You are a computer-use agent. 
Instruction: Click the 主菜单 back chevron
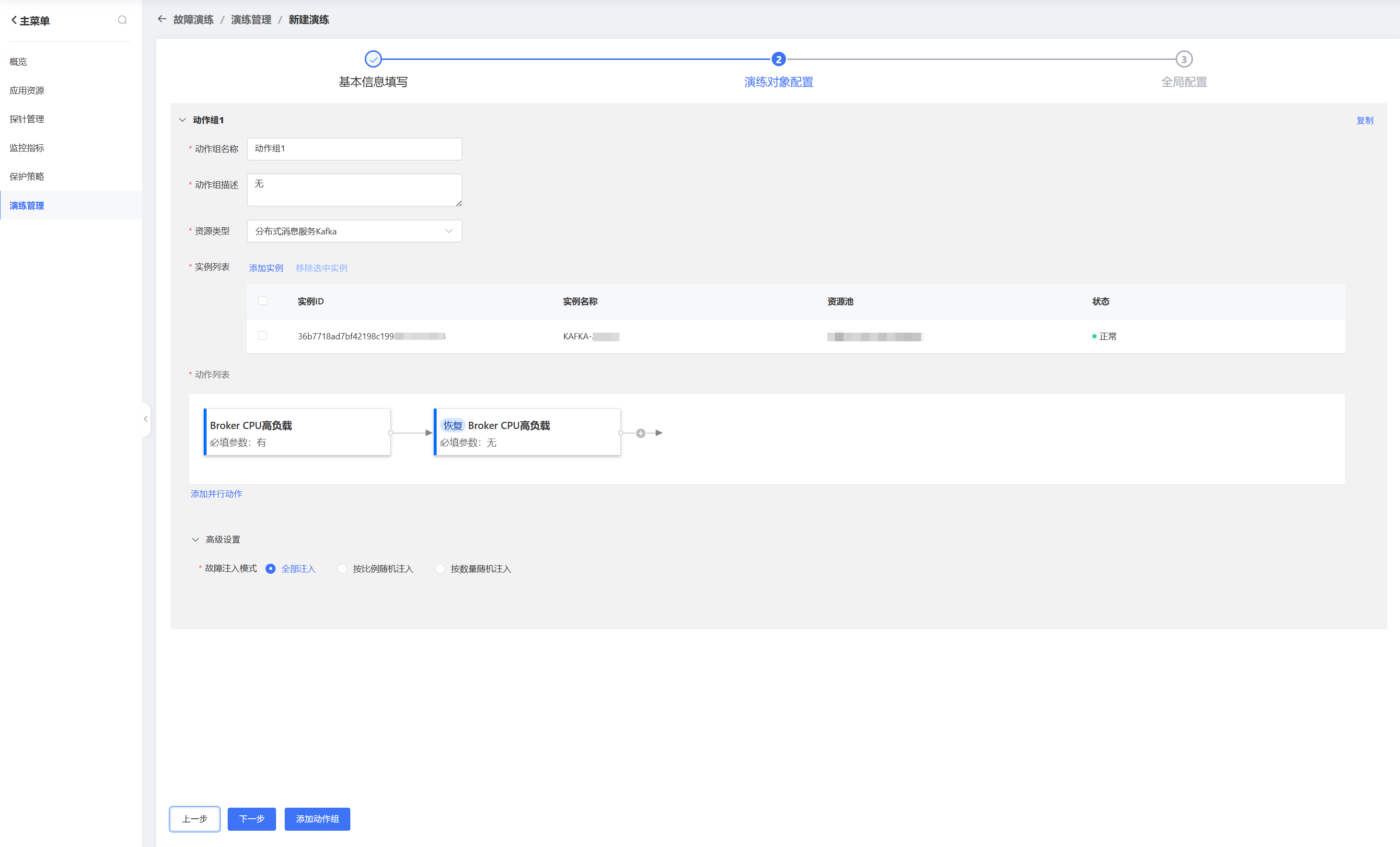14,21
